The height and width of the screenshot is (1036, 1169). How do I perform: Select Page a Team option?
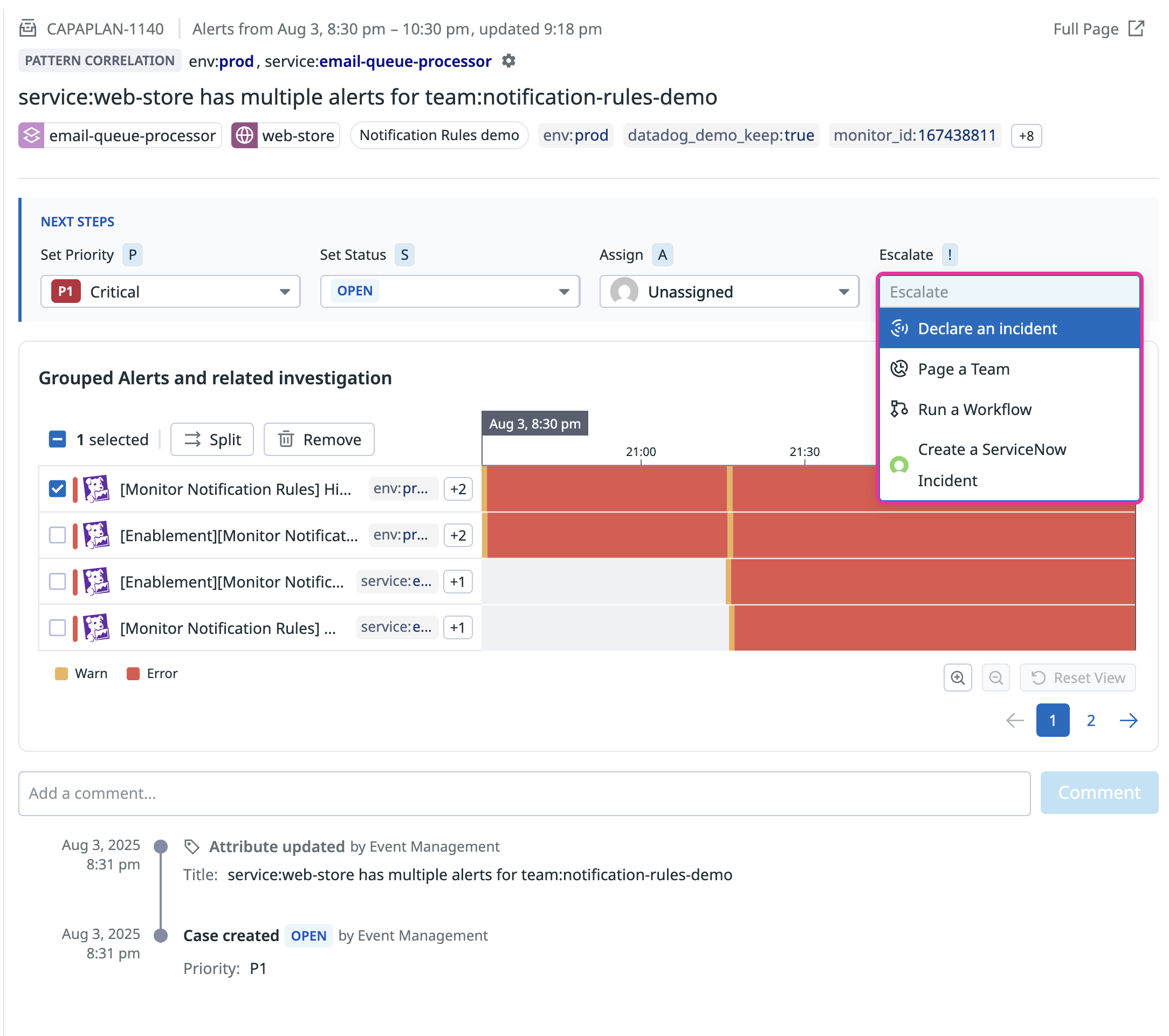point(1009,369)
